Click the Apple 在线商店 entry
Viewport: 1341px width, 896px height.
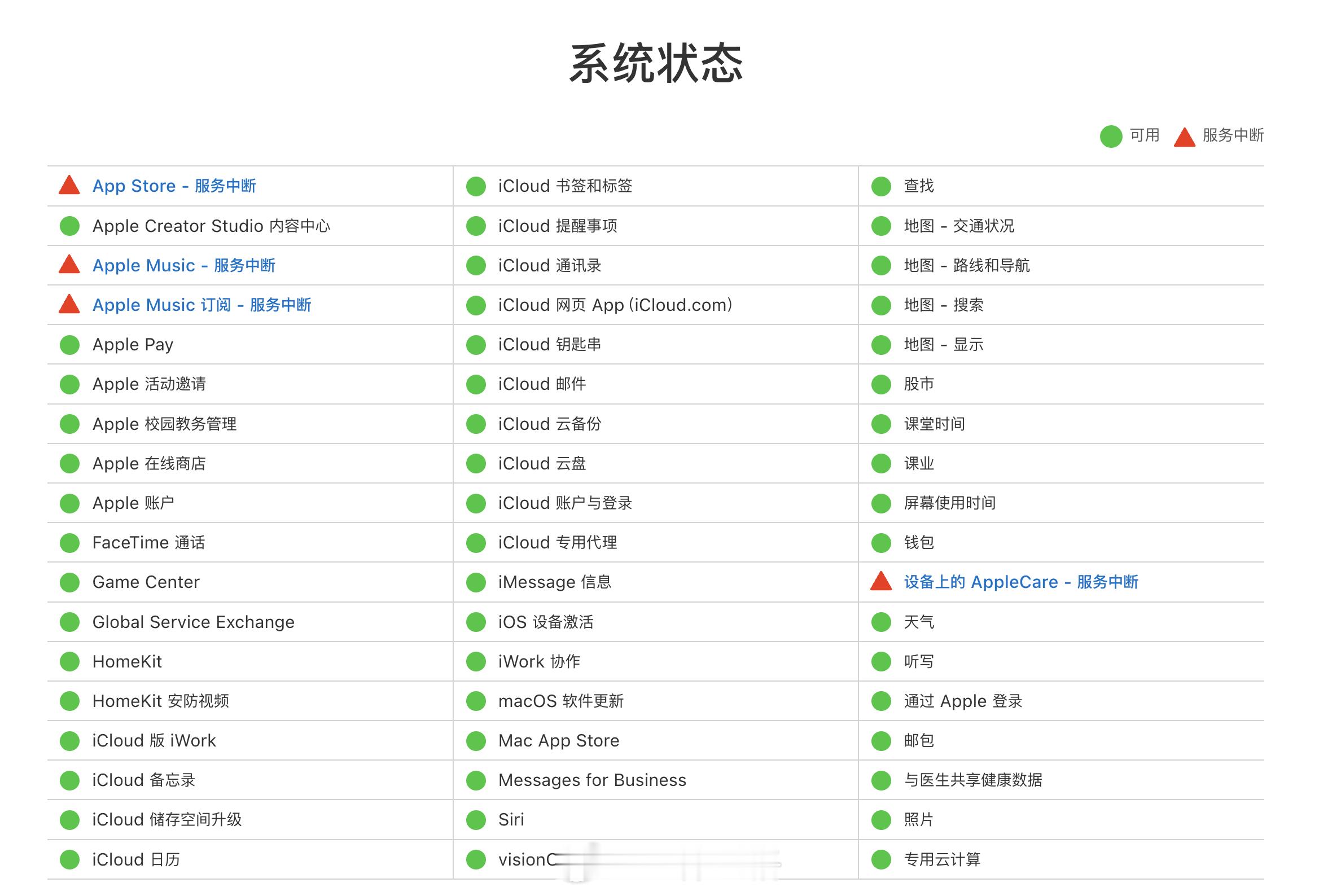[x=149, y=463]
